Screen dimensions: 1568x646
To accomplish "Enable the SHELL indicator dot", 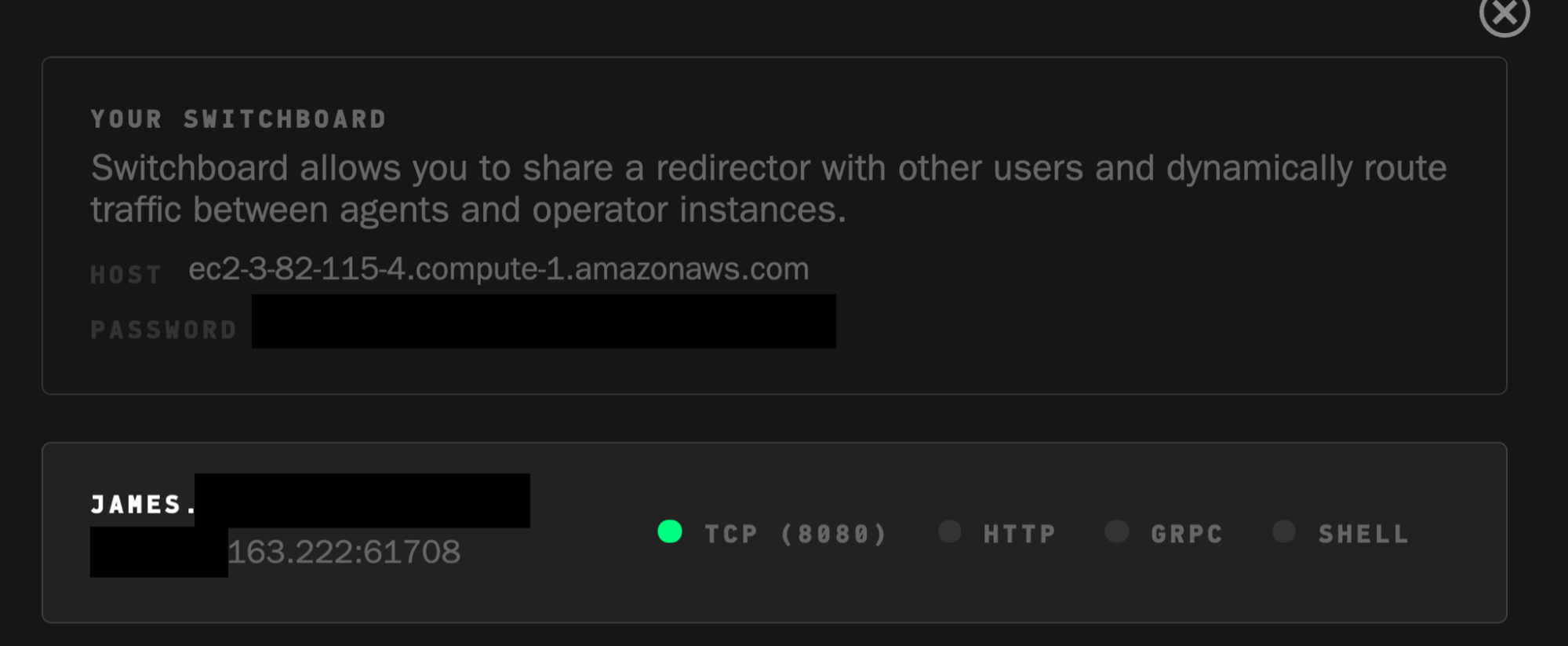I will click(x=1283, y=531).
